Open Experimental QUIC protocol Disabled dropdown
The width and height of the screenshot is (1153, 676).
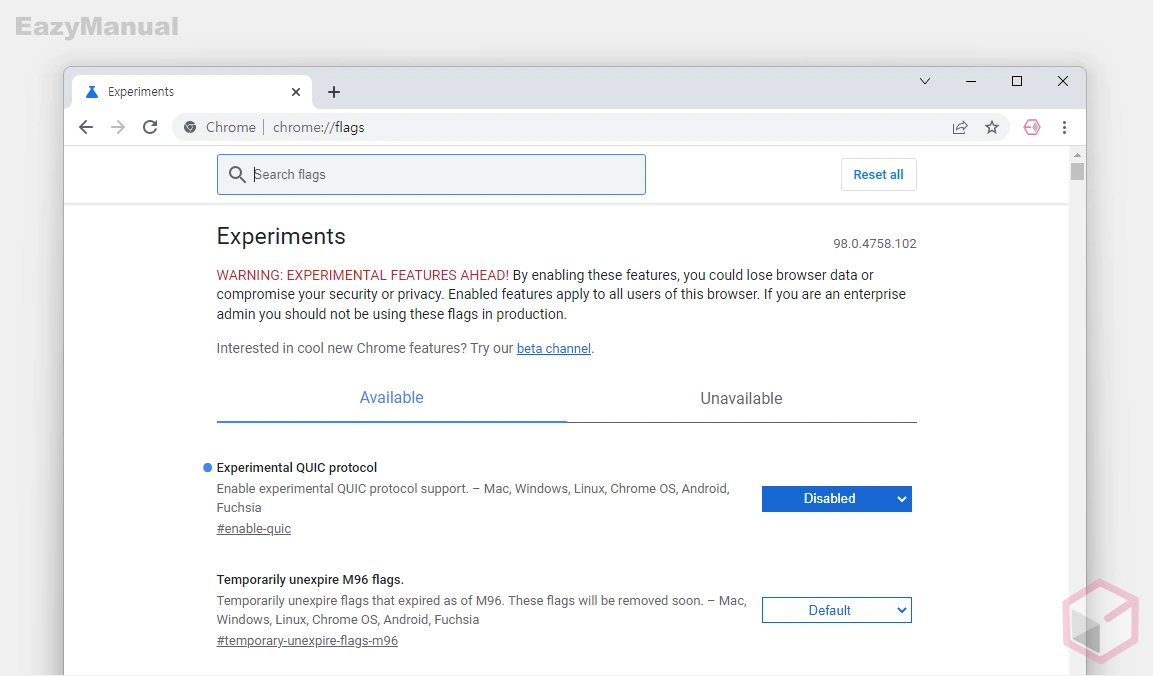[837, 499]
